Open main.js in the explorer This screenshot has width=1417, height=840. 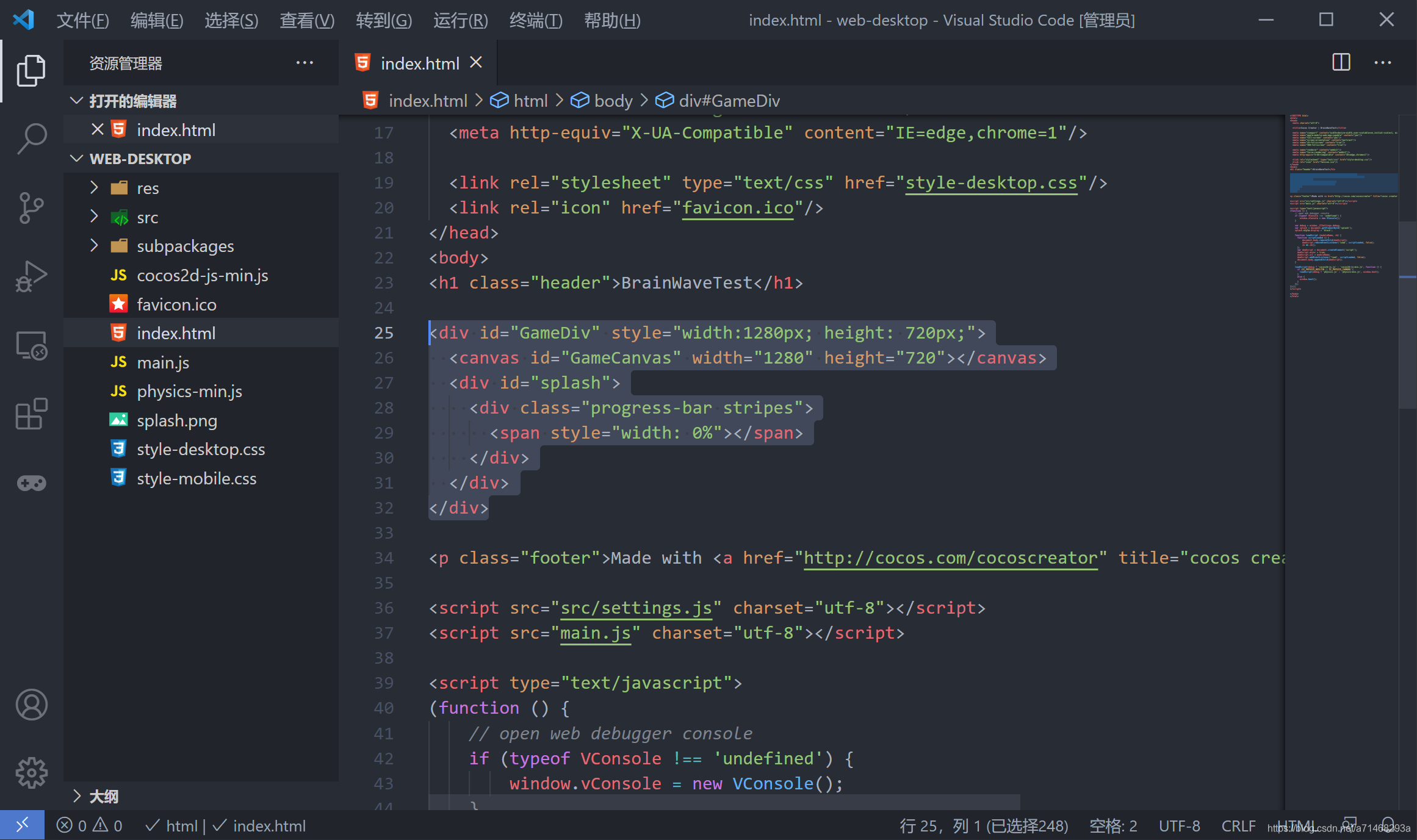click(163, 362)
